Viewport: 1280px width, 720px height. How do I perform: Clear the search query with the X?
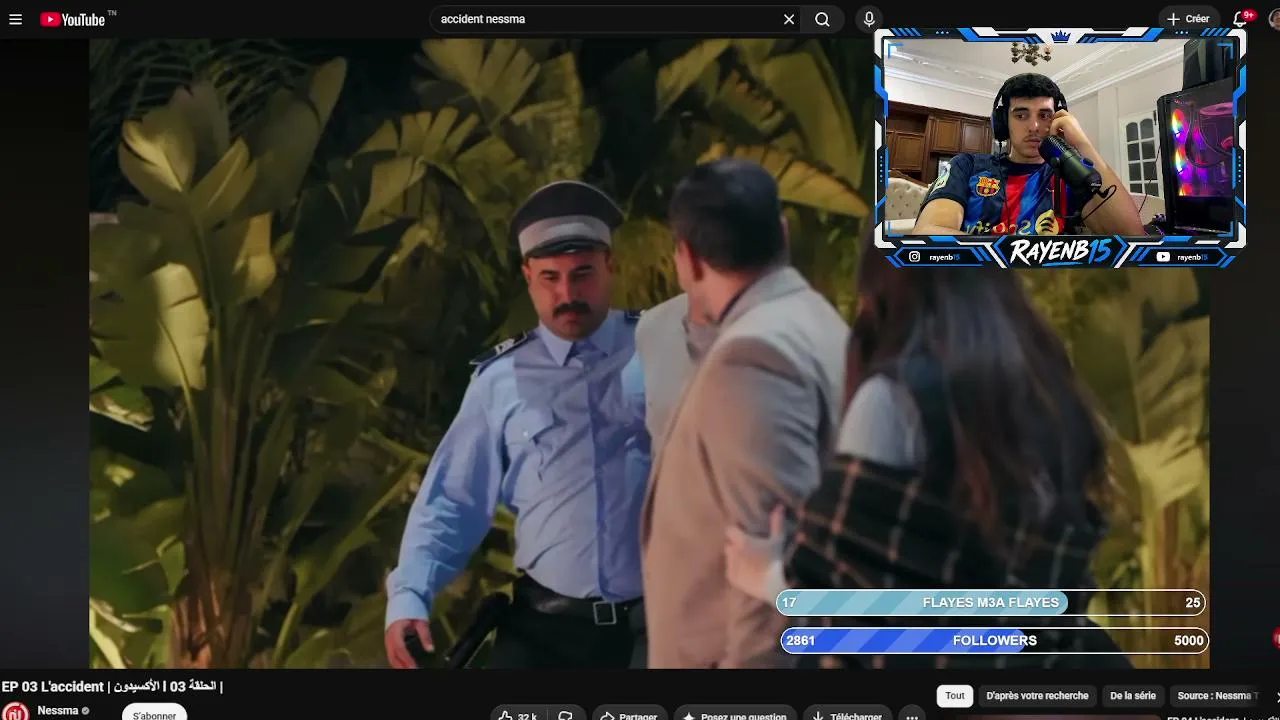[789, 19]
